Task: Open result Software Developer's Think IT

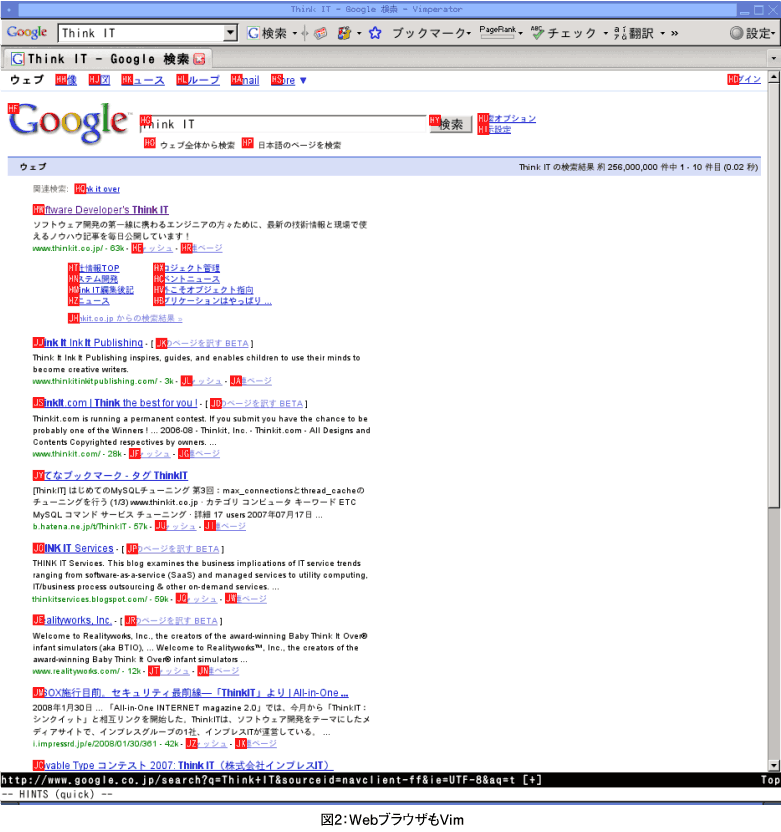Action: 101,210
